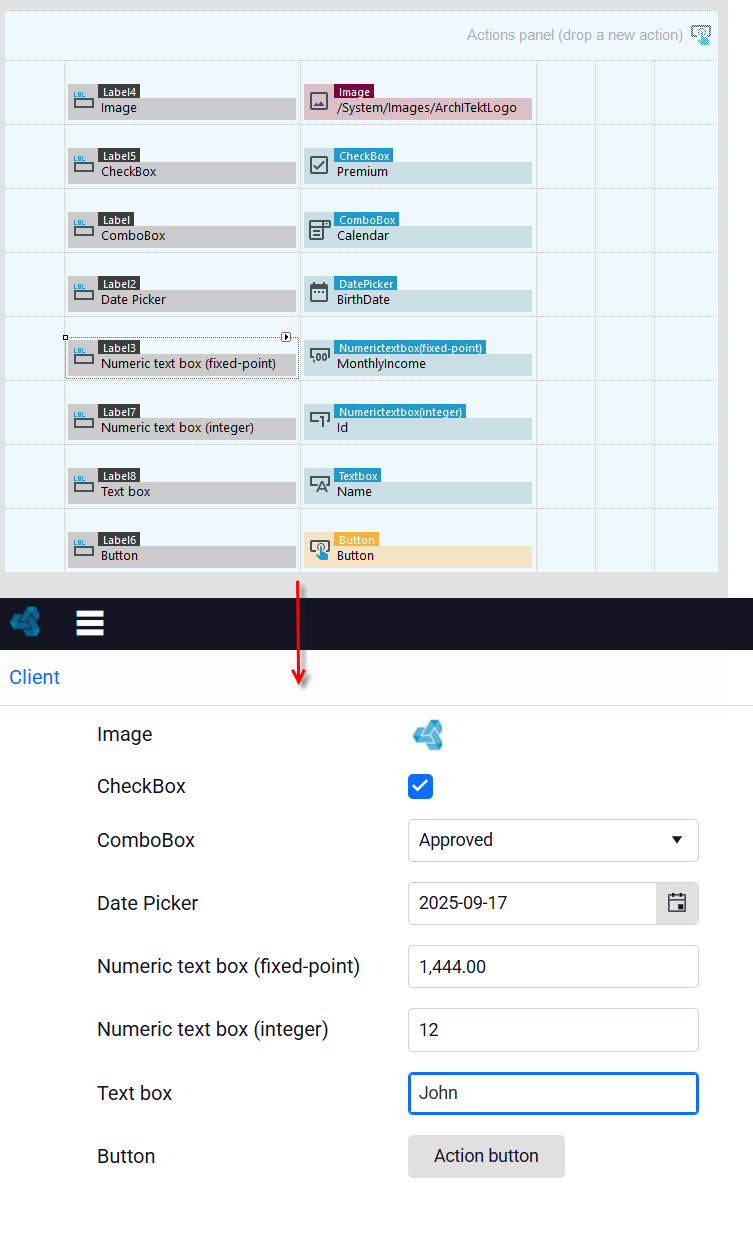The image size is (753, 1242).
Task: Click the Text box field containing John
Action: tap(553, 1093)
